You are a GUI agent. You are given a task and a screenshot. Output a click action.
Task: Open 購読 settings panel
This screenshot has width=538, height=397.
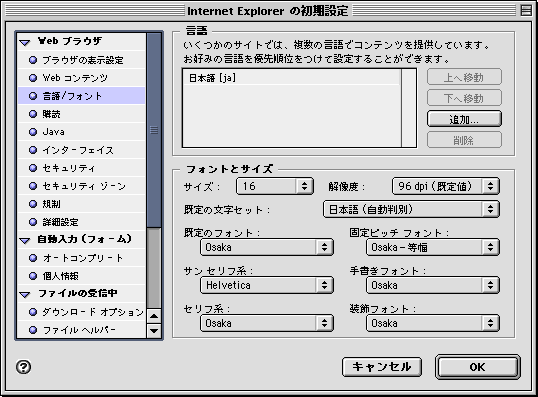[x=82, y=114]
